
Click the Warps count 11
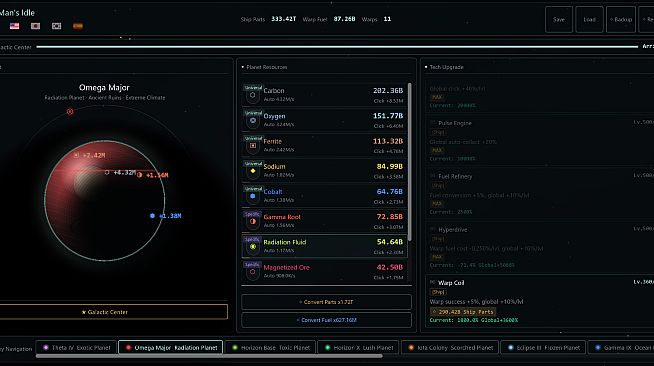[x=387, y=19]
